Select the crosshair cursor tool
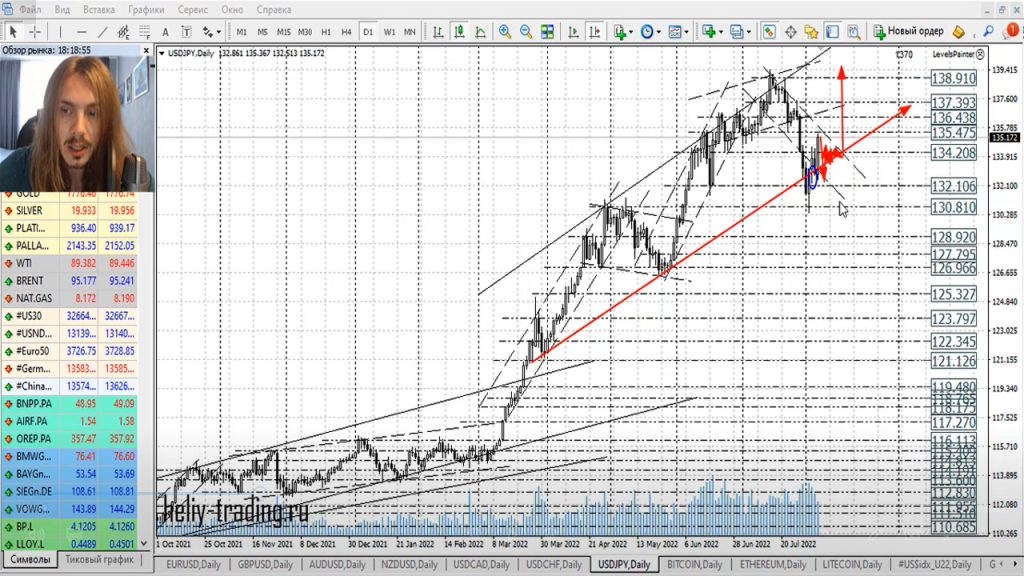 tap(34, 31)
